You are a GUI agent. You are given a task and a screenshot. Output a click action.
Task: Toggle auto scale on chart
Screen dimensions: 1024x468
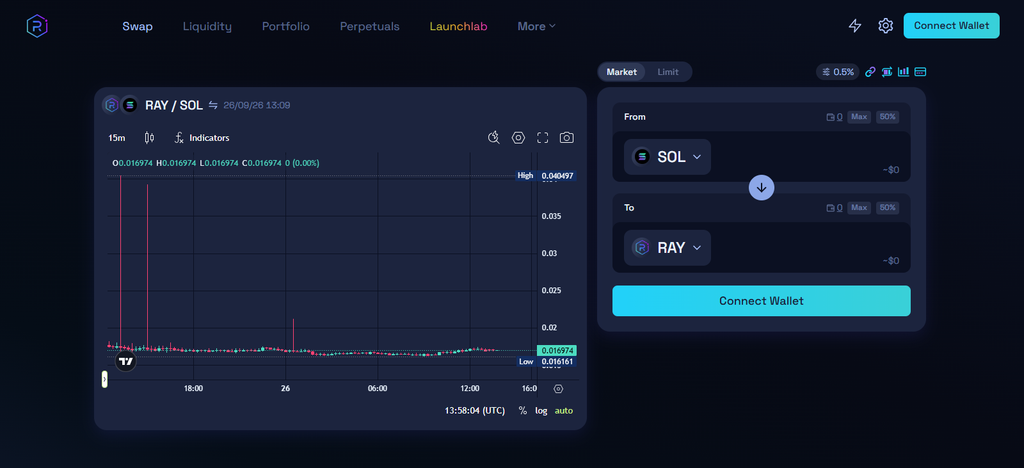pyautogui.click(x=564, y=411)
